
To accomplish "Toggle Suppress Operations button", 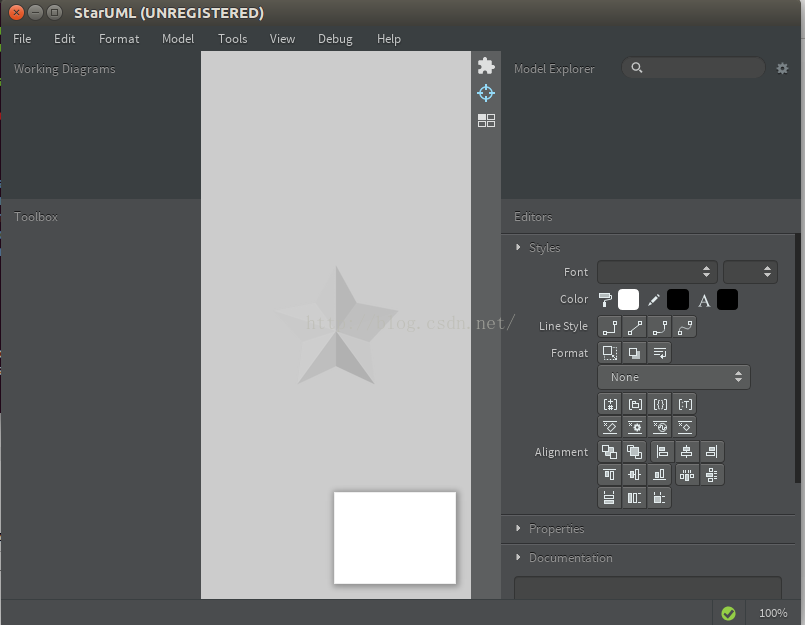I will click(x=635, y=427).
